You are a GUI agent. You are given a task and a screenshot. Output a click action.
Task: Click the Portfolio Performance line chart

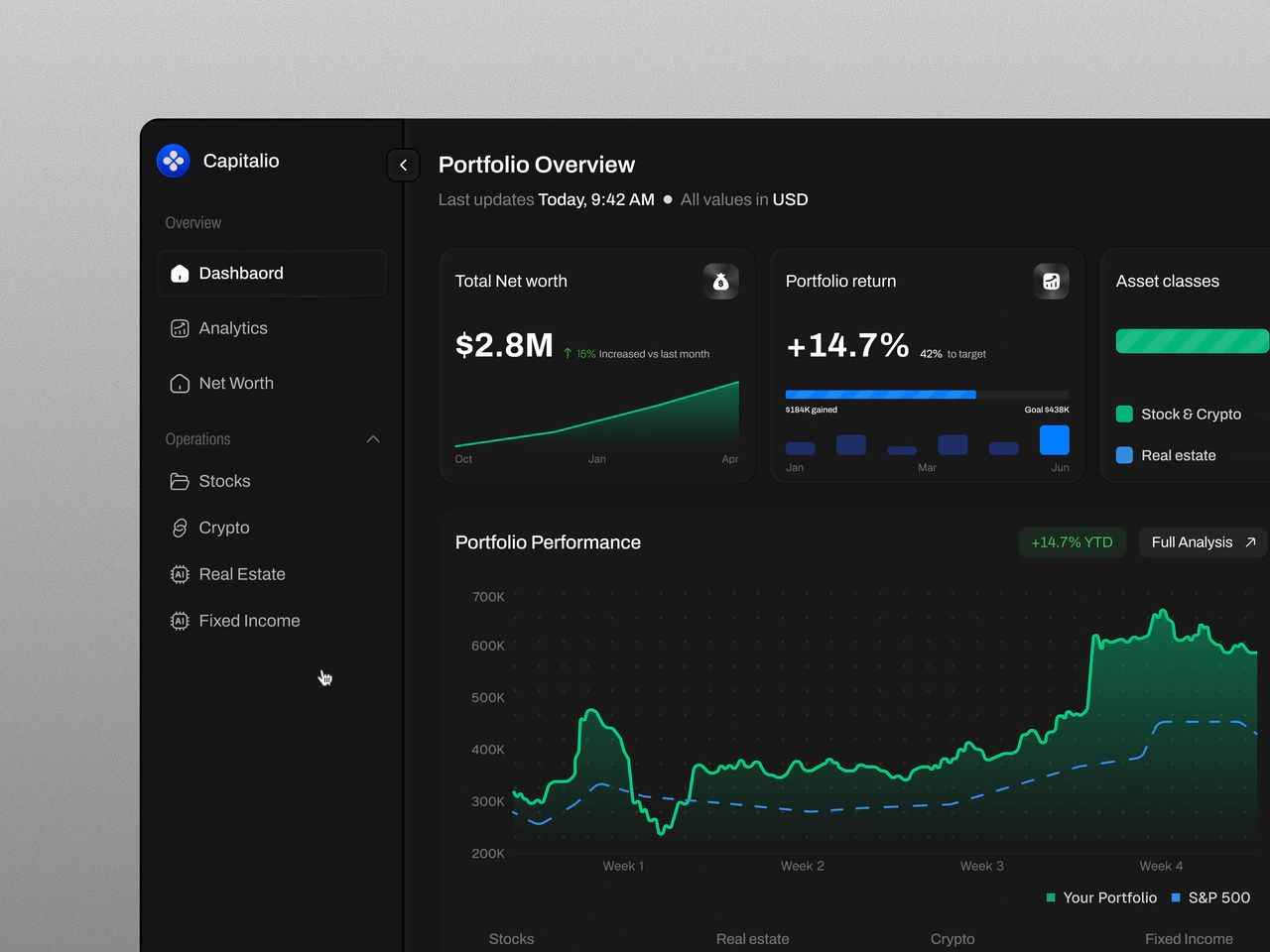tap(885, 723)
